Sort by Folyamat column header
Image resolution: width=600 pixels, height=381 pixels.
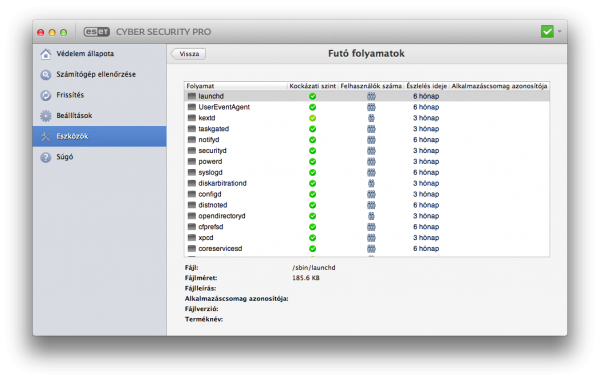pyautogui.click(x=236, y=86)
